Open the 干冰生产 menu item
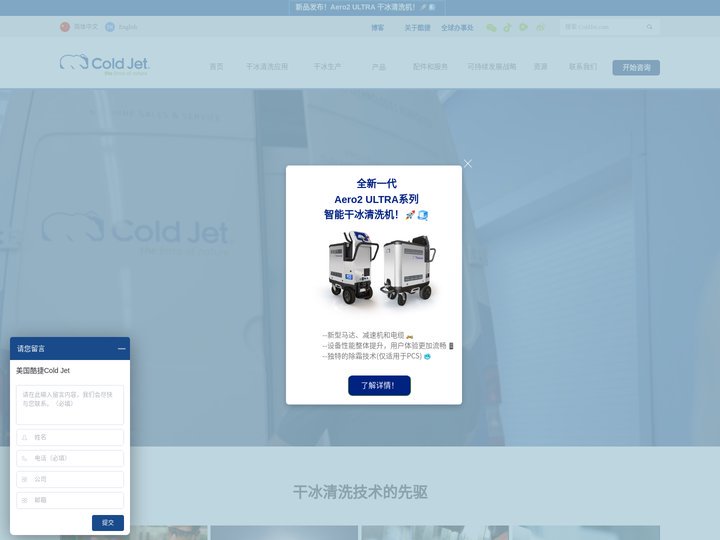The height and width of the screenshot is (540, 720). pos(327,67)
